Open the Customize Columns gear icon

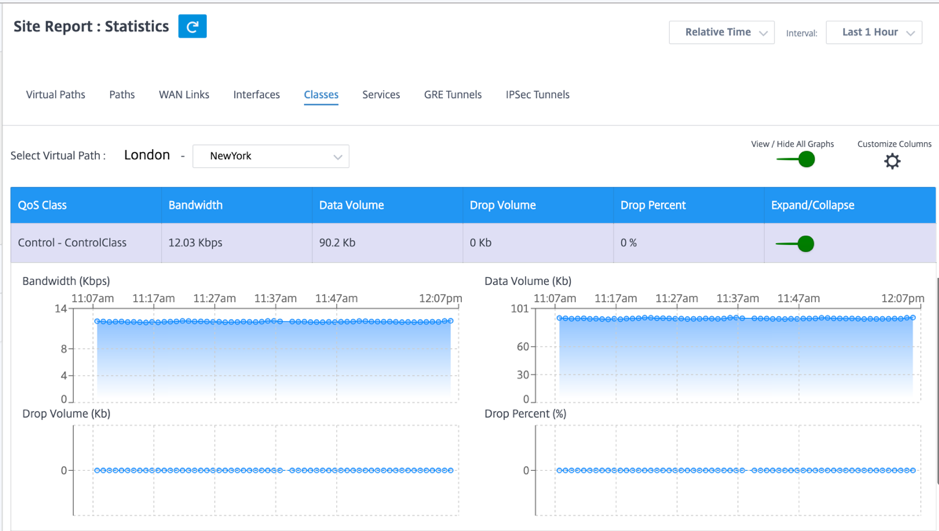tap(892, 161)
